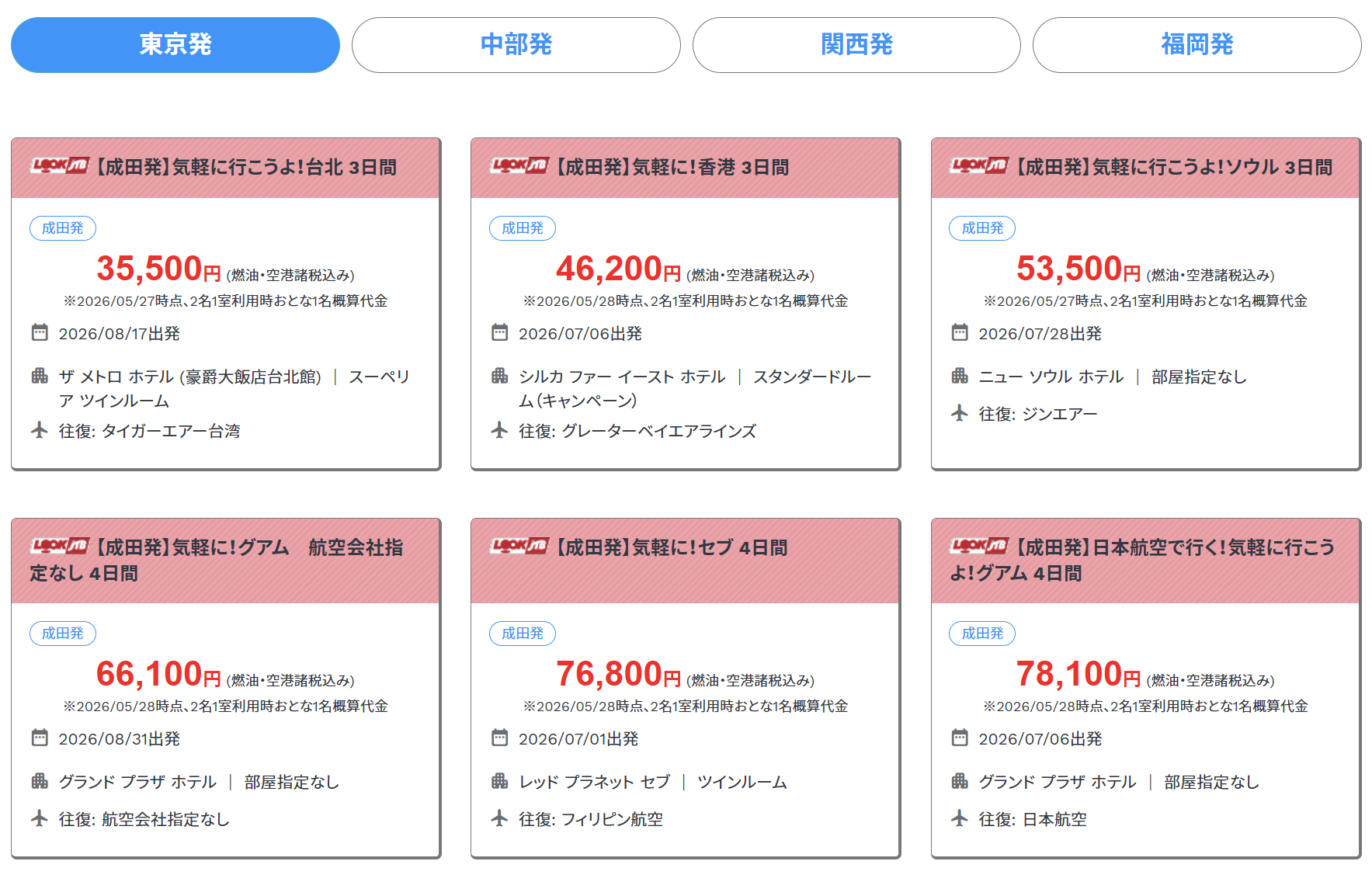The image size is (1372, 875).
Task: Open the 関西発 departure tab
Action: point(856,45)
